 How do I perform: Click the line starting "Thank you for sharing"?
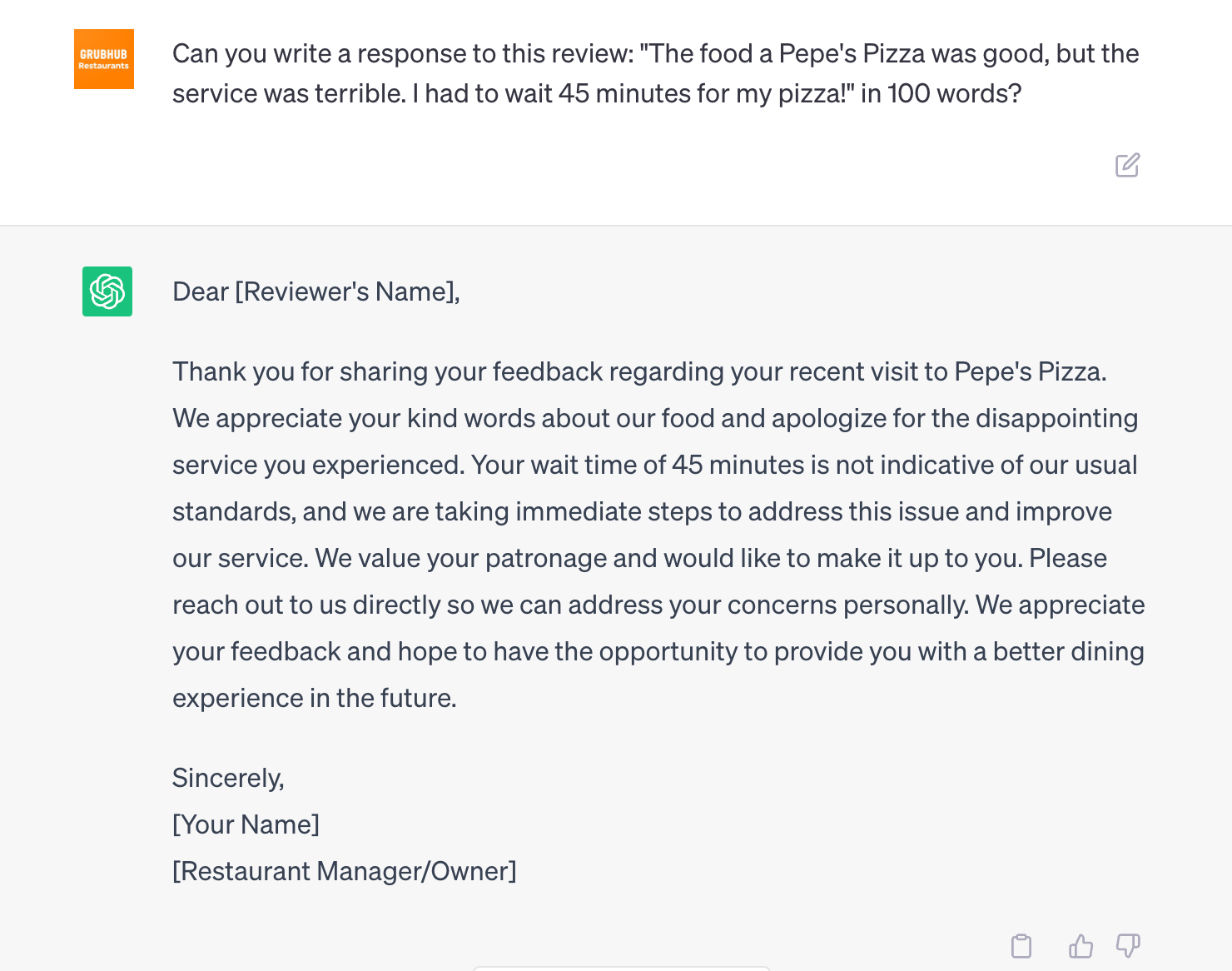(x=639, y=371)
